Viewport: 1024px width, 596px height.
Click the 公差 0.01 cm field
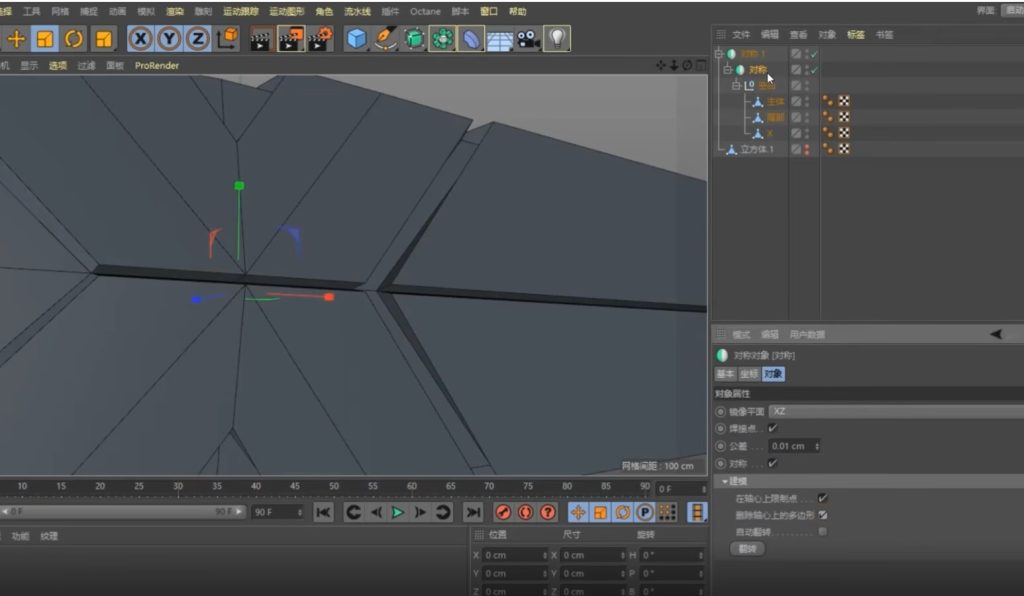point(794,446)
